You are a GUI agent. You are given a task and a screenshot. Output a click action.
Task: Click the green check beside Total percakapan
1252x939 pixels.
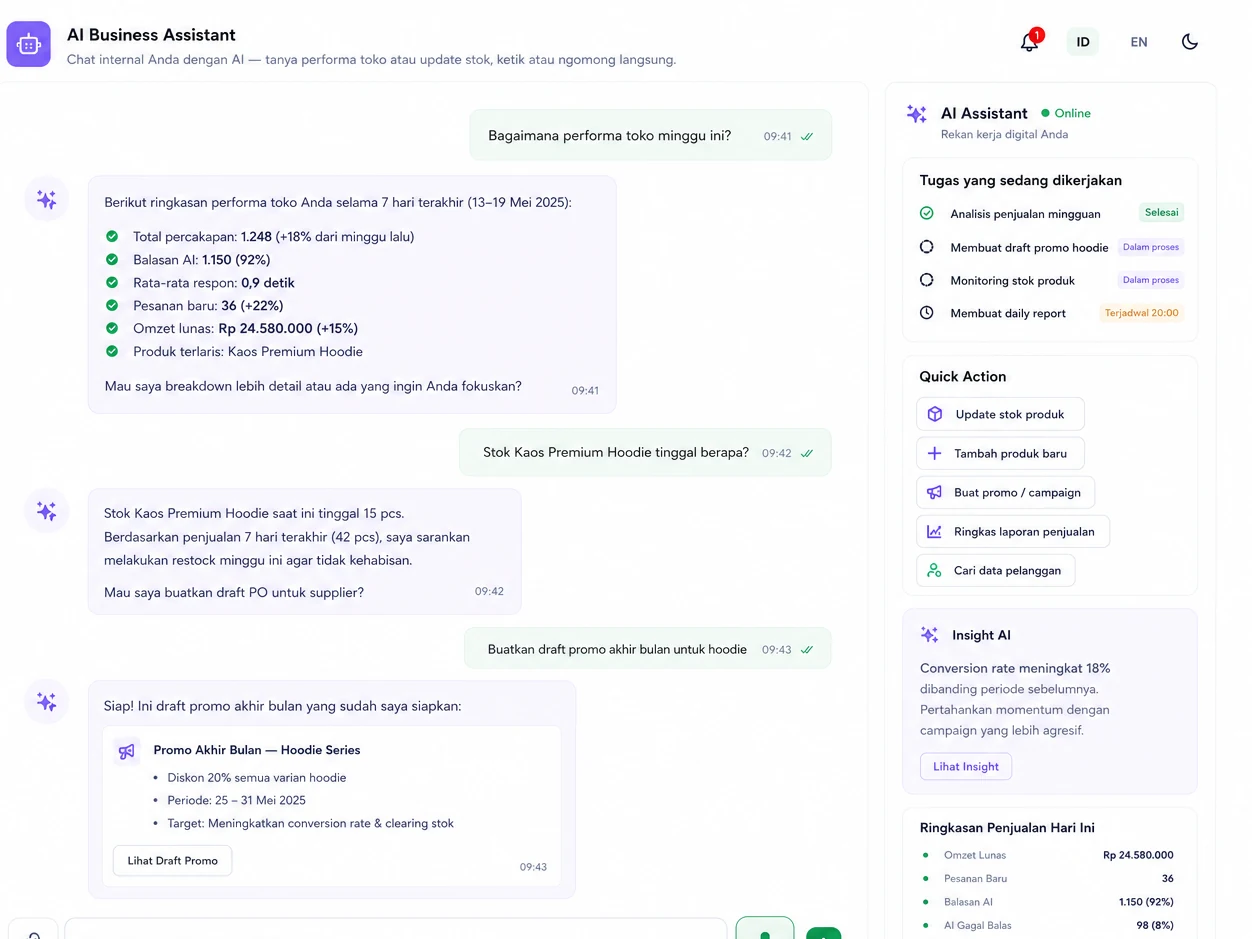(x=112, y=237)
